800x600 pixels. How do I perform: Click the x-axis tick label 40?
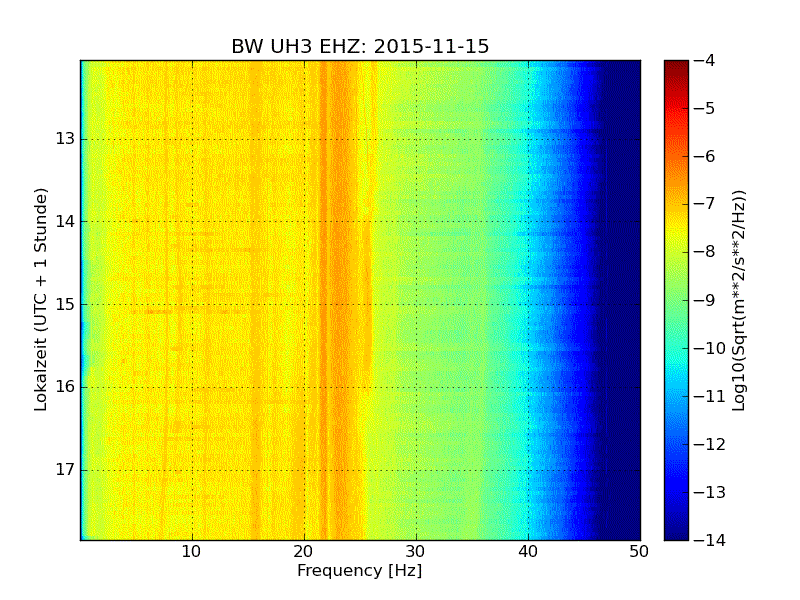click(528, 552)
